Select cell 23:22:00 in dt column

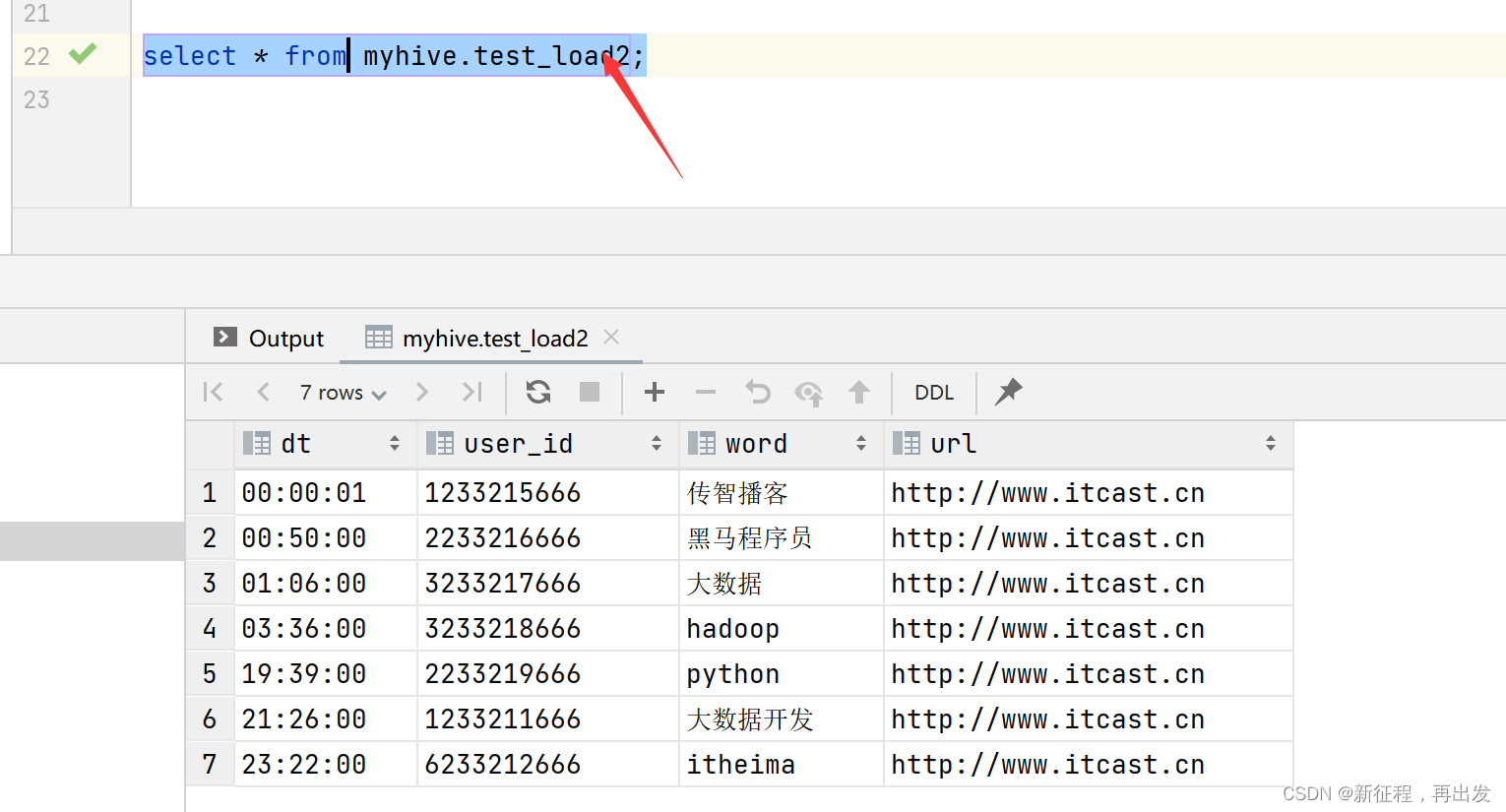[326, 765]
